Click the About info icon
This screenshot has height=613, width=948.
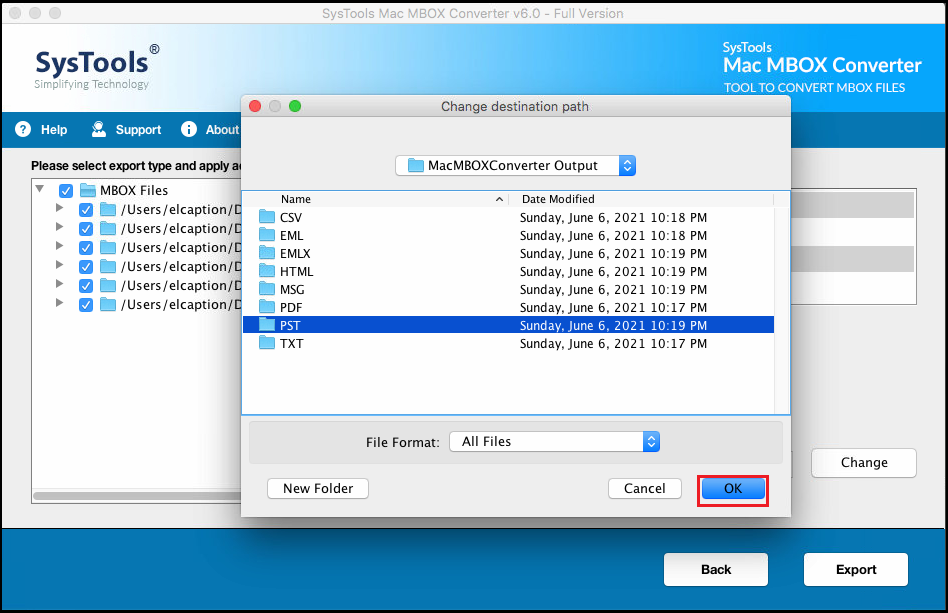click(189, 129)
